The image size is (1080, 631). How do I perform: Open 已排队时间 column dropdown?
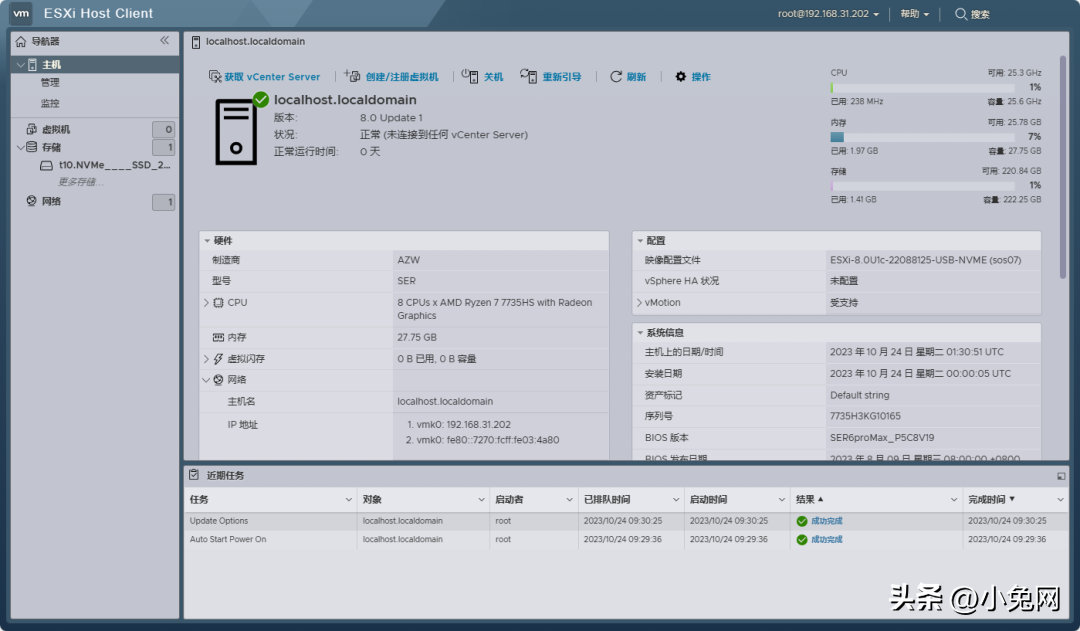click(x=676, y=499)
